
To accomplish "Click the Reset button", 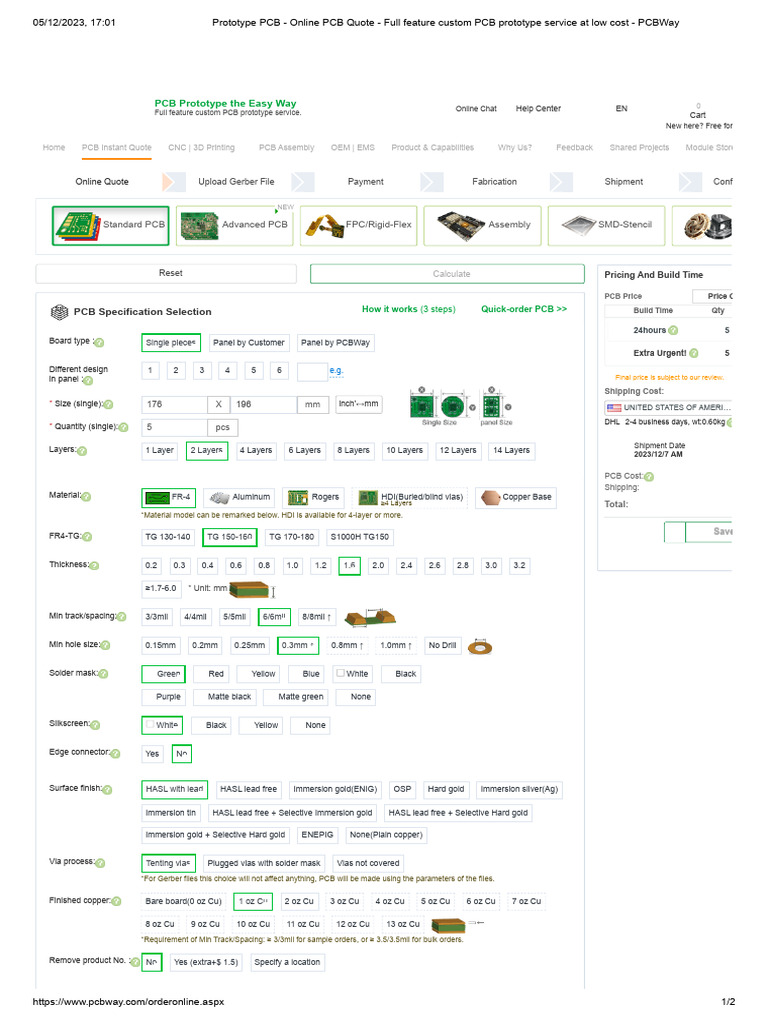I will tap(166, 274).
